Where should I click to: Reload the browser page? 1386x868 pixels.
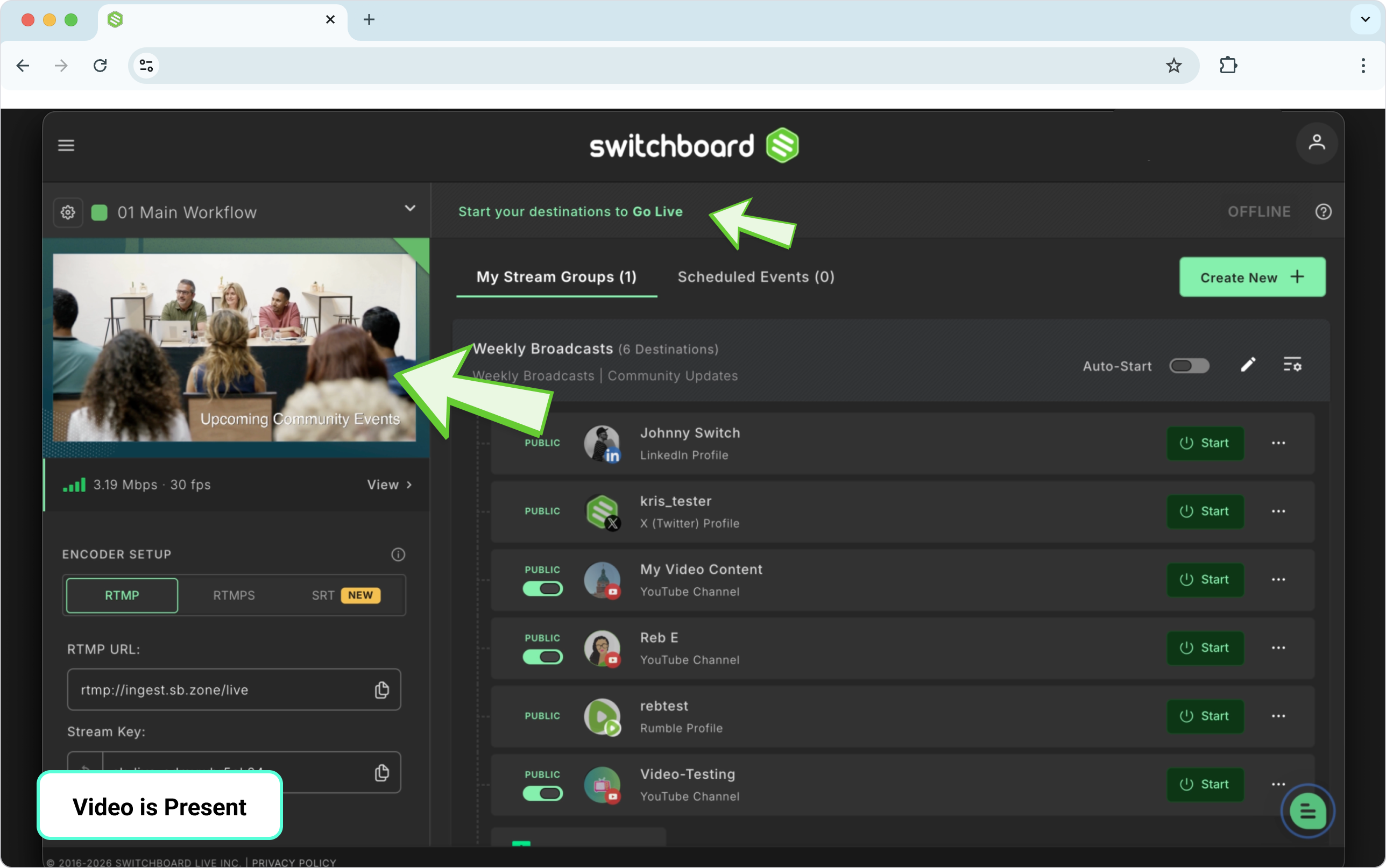[x=100, y=66]
